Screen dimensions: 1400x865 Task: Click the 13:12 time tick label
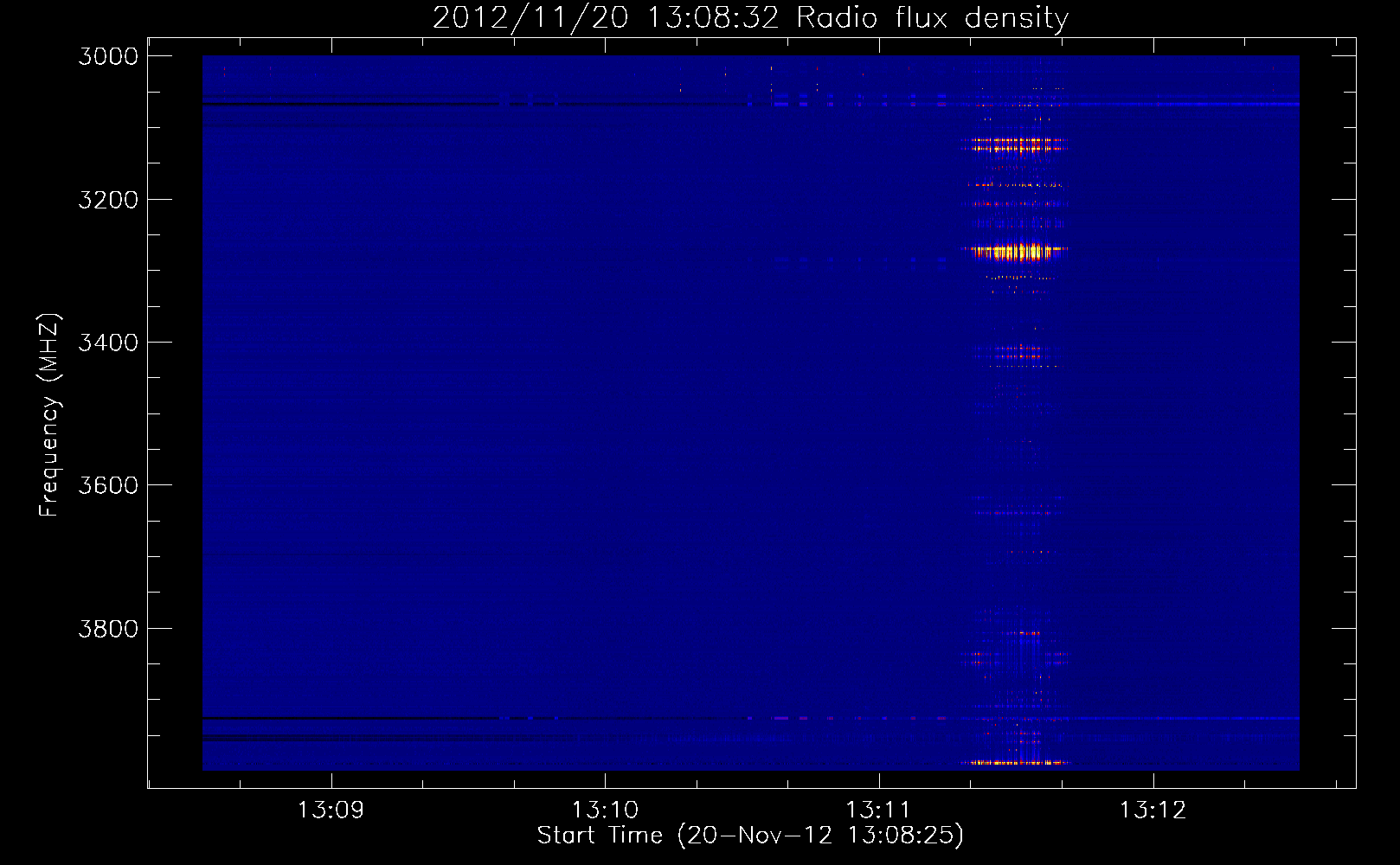(x=1153, y=811)
